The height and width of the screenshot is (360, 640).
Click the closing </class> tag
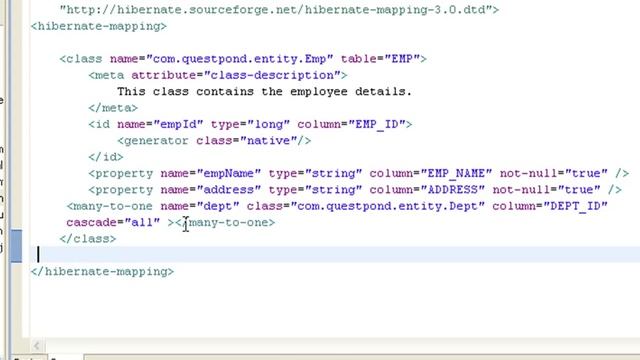click(x=88, y=239)
